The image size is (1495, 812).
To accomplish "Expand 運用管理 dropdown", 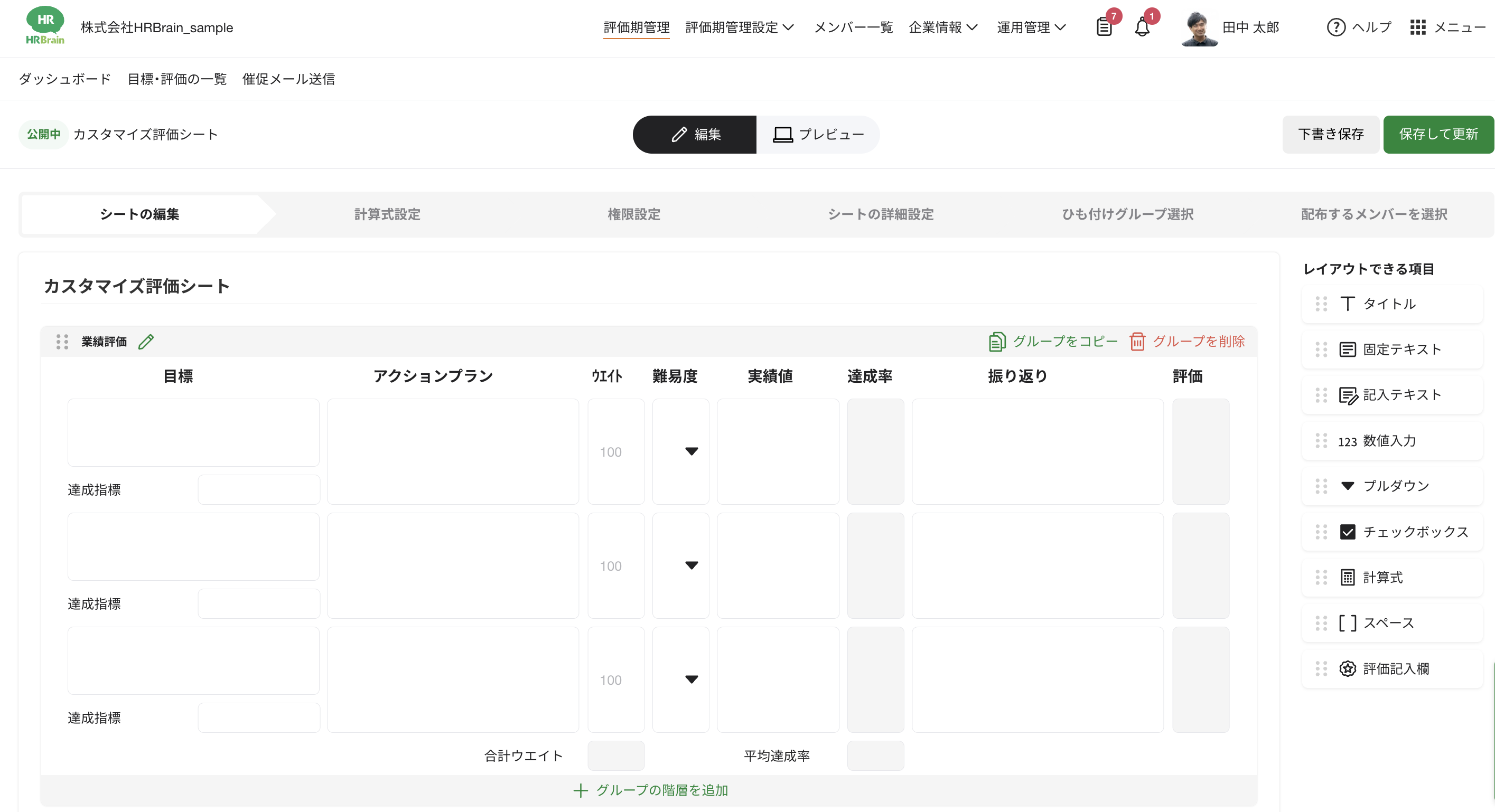I will point(1031,27).
